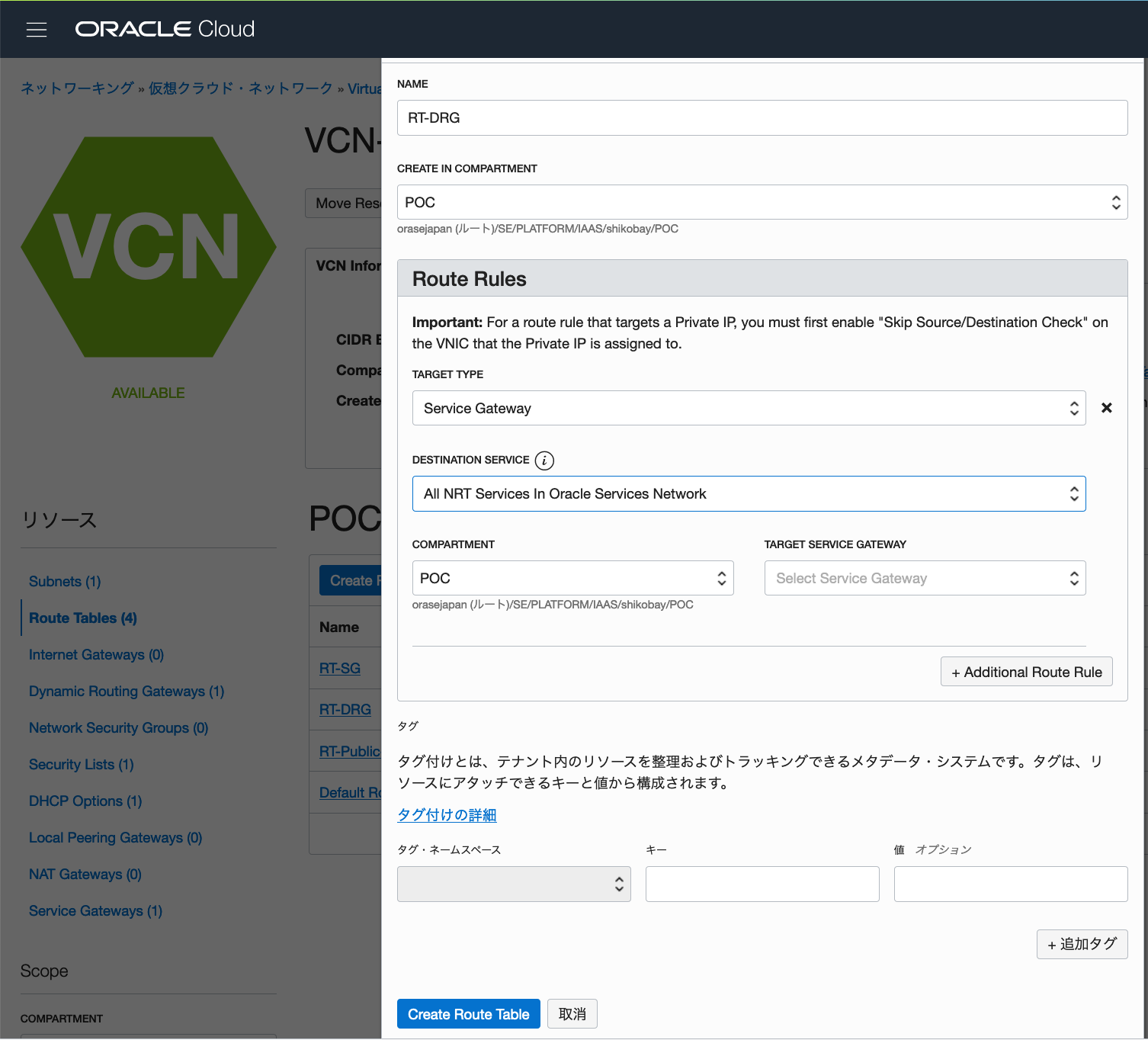Click the Name column header
Image resolution: width=1148 pixels, height=1040 pixels.
[339, 628]
